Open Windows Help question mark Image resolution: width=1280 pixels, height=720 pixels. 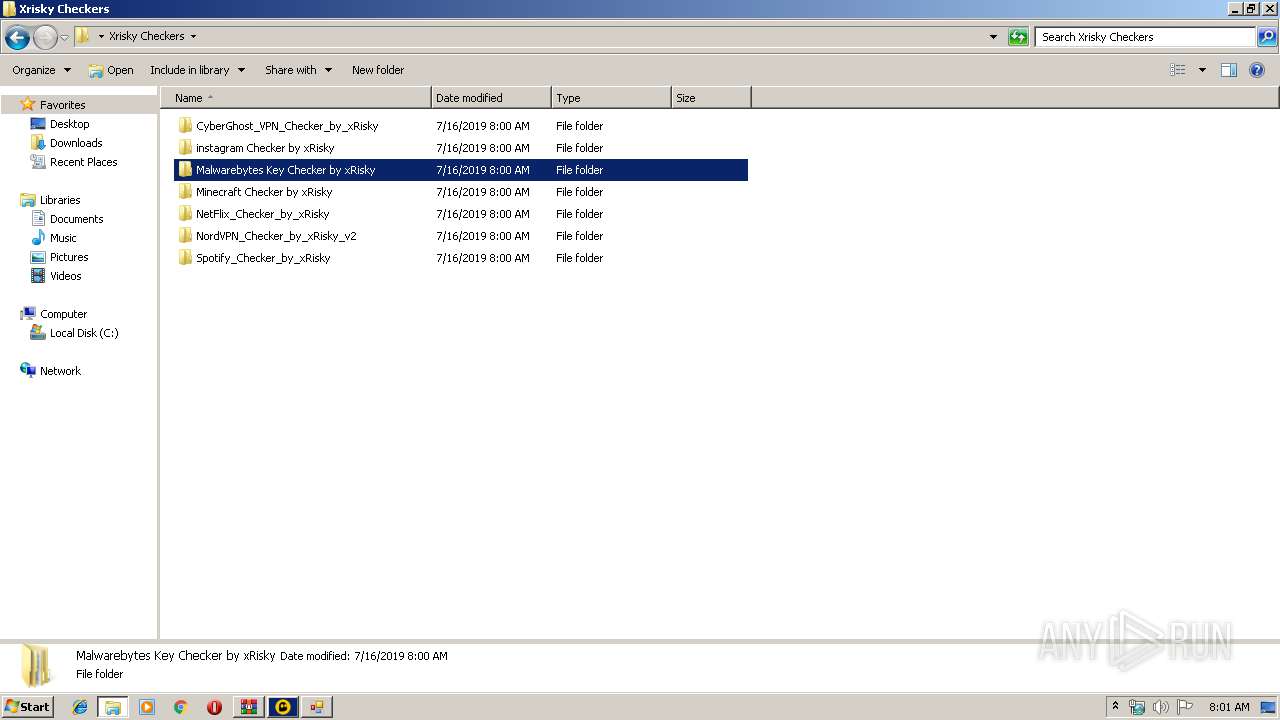(1258, 70)
